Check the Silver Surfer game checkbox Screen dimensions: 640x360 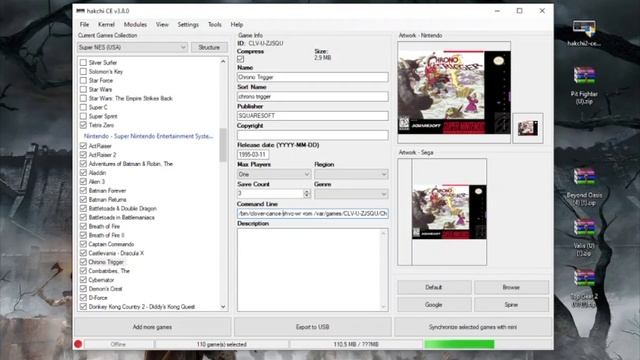coord(83,62)
